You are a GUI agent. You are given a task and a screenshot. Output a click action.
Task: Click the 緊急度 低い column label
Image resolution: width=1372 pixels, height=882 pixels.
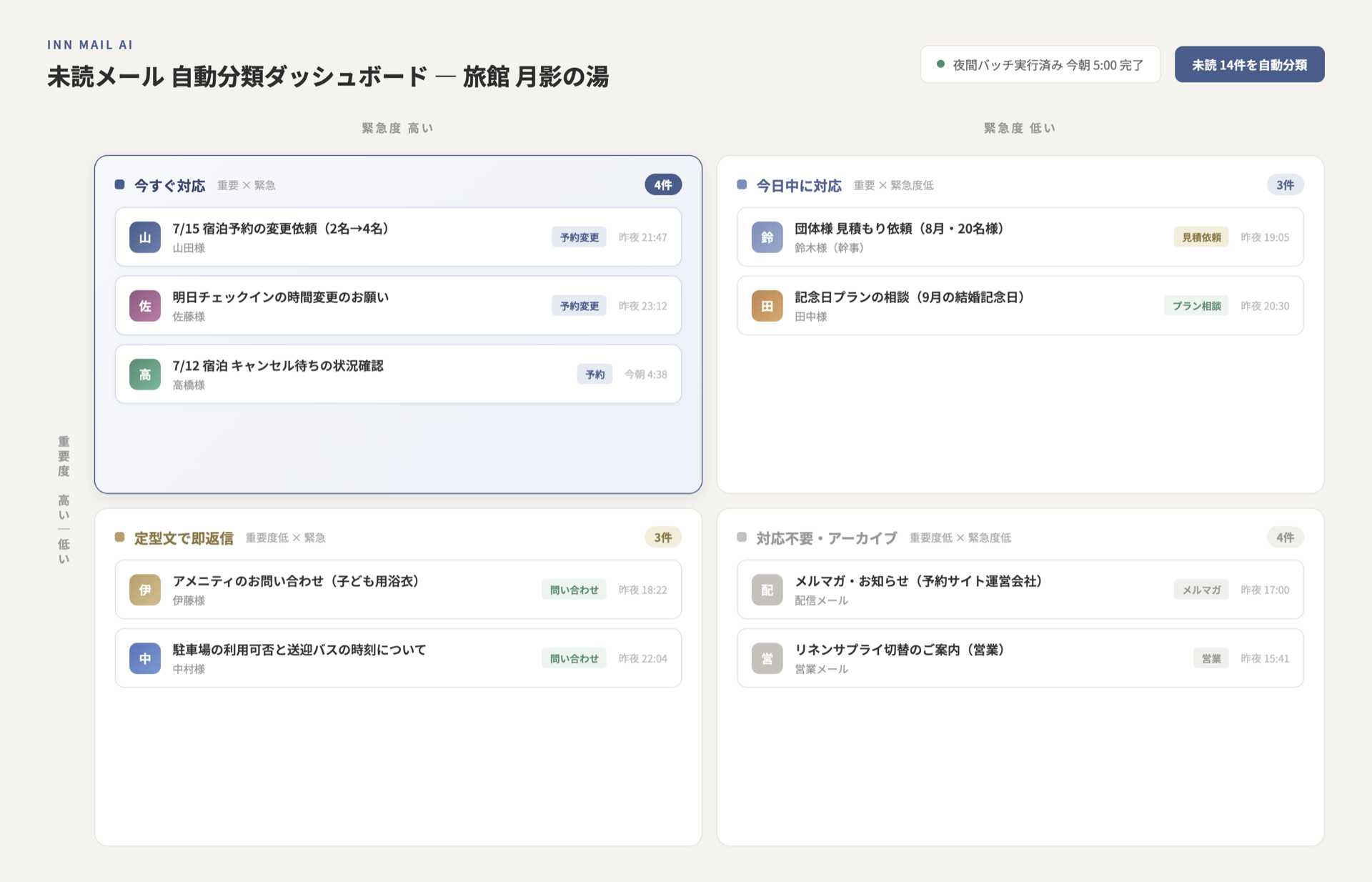[1020, 128]
